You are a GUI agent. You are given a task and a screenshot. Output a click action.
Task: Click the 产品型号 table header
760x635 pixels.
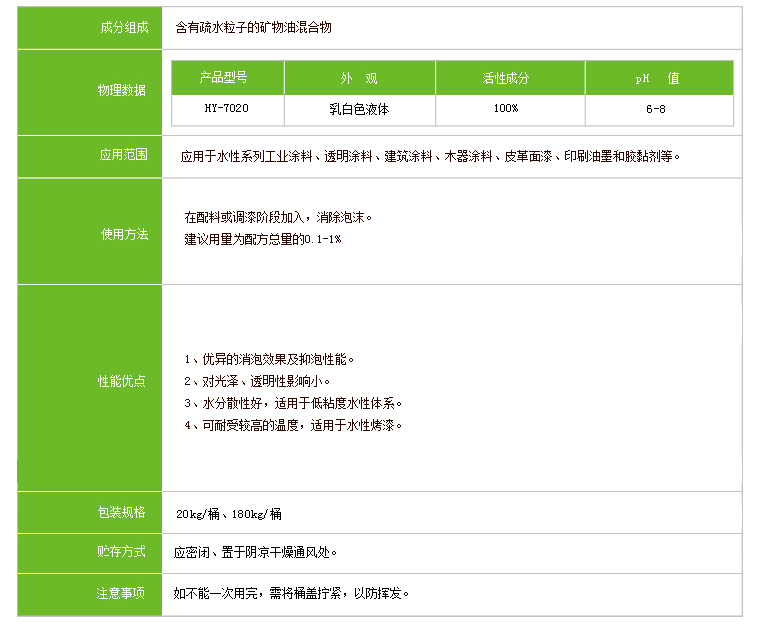[227, 78]
